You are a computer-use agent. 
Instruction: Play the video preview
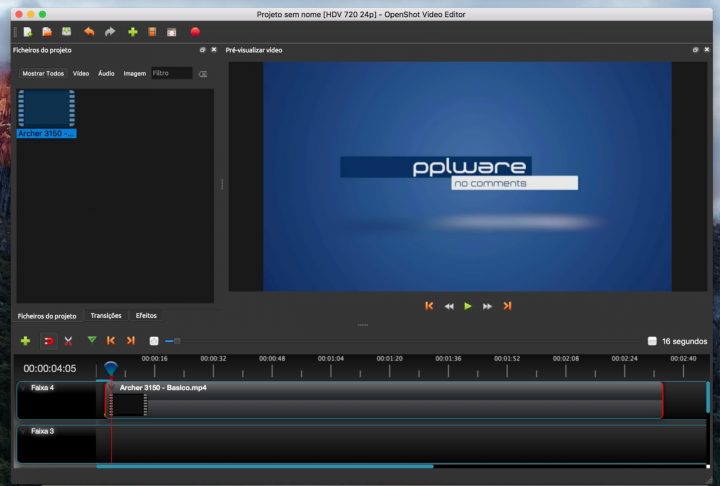(468, 306)
